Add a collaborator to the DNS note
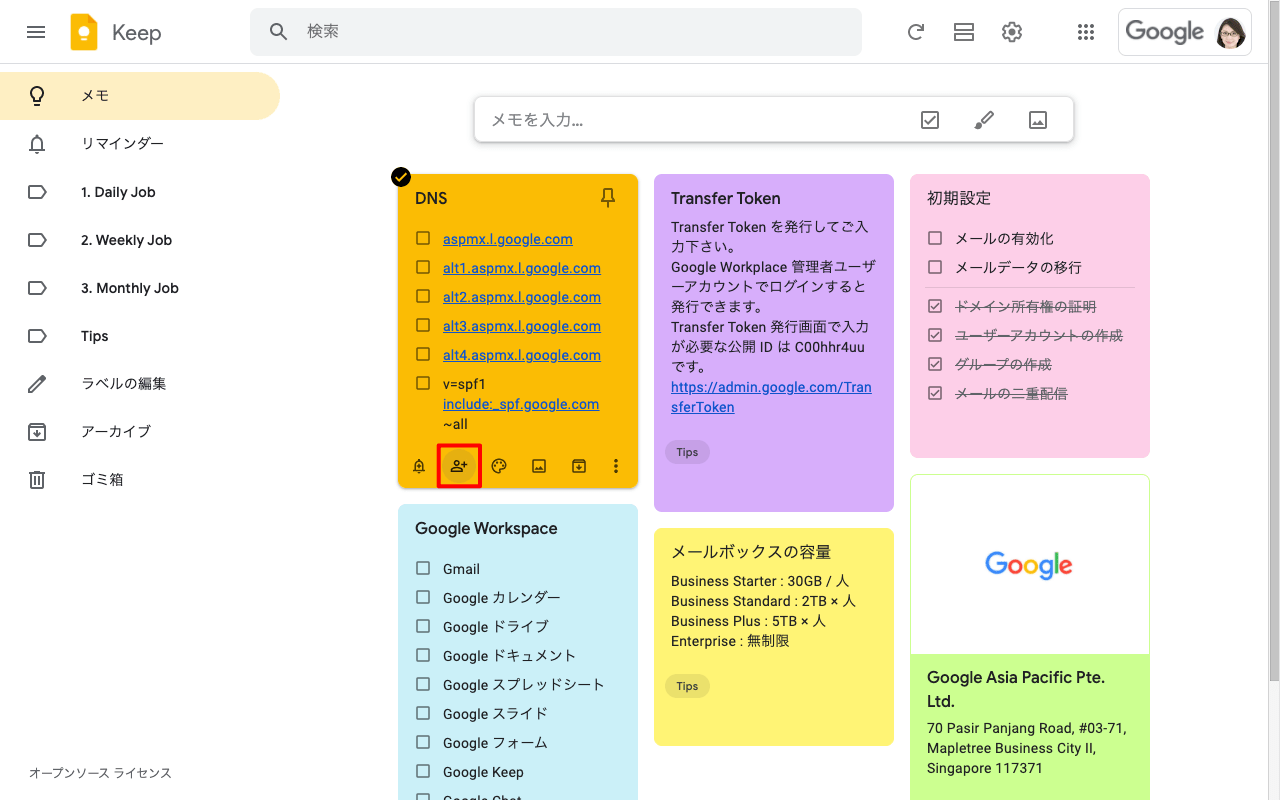 [459, 466]
